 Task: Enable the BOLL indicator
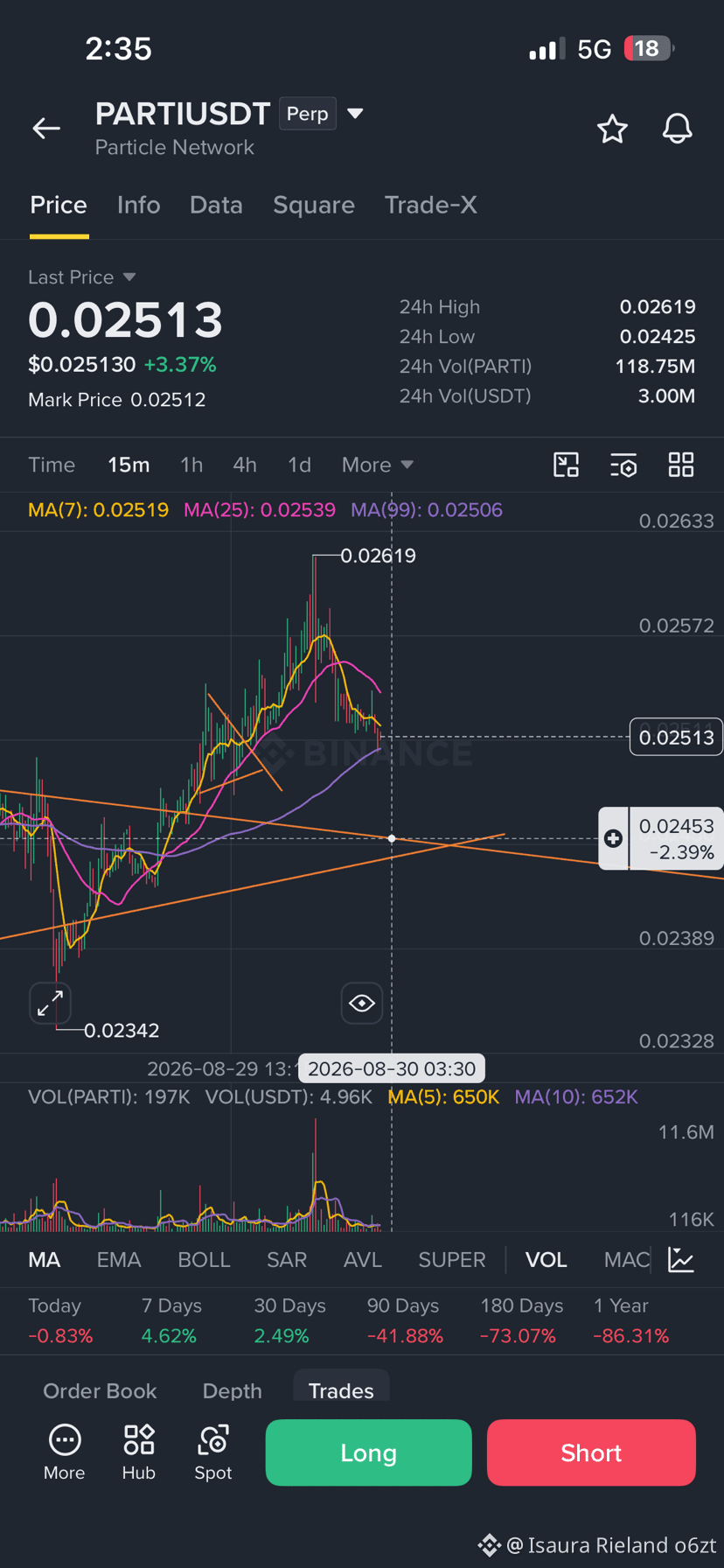pos(204,1260)
